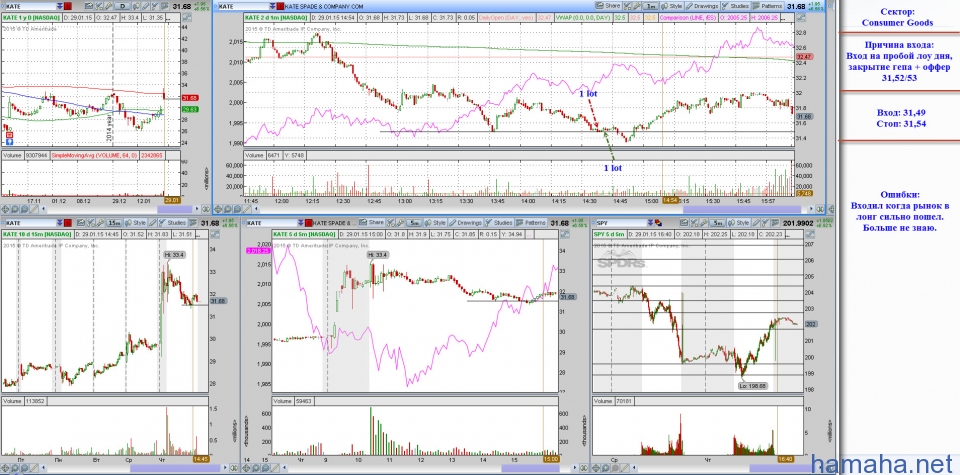Screen dimensions: 960x475
Task: Open Share in the KATE 1-minute chart
Action: tap(608, 6)
